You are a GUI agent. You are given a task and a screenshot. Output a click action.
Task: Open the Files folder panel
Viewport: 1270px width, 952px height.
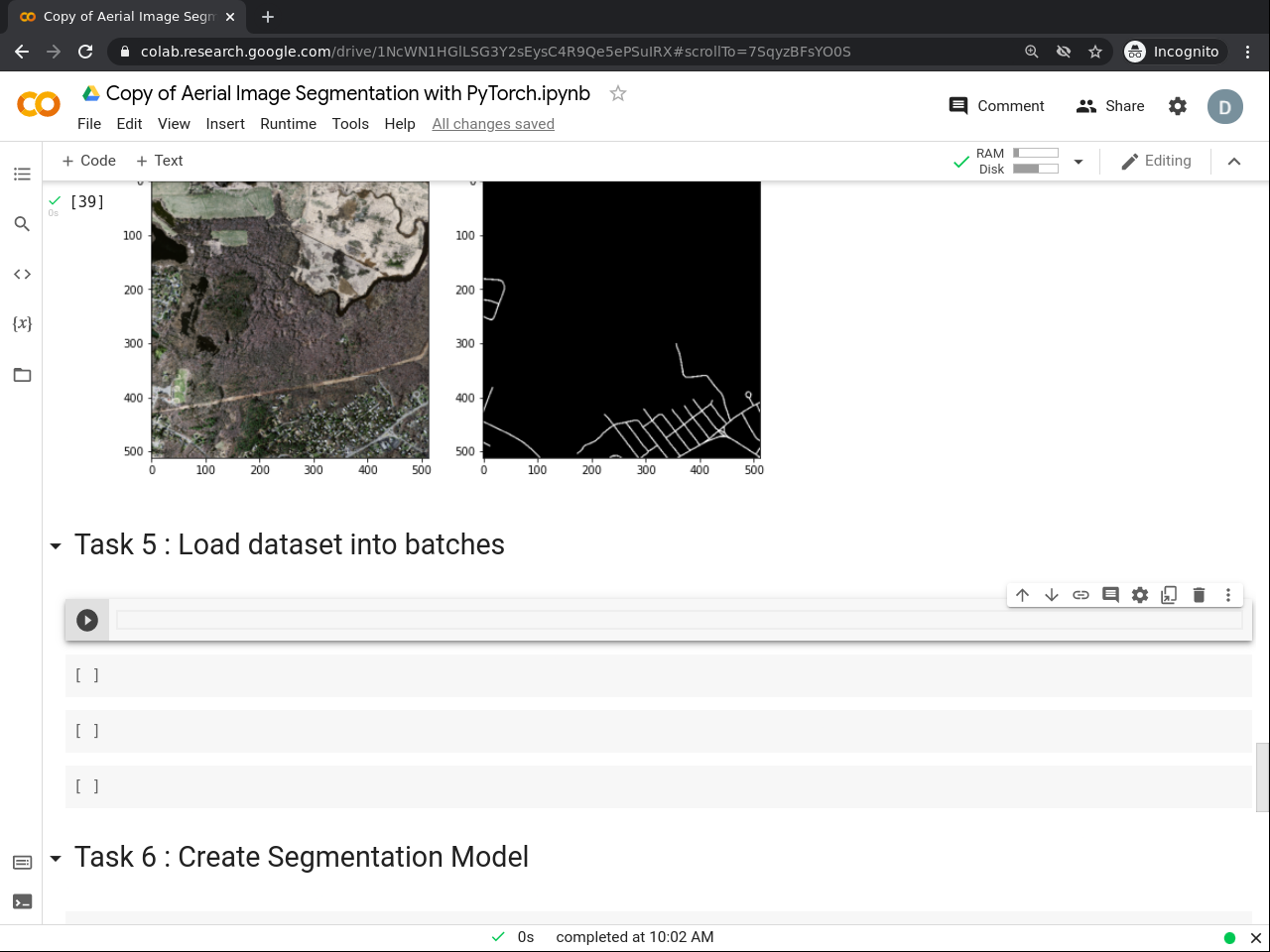[x=22, y=375]
